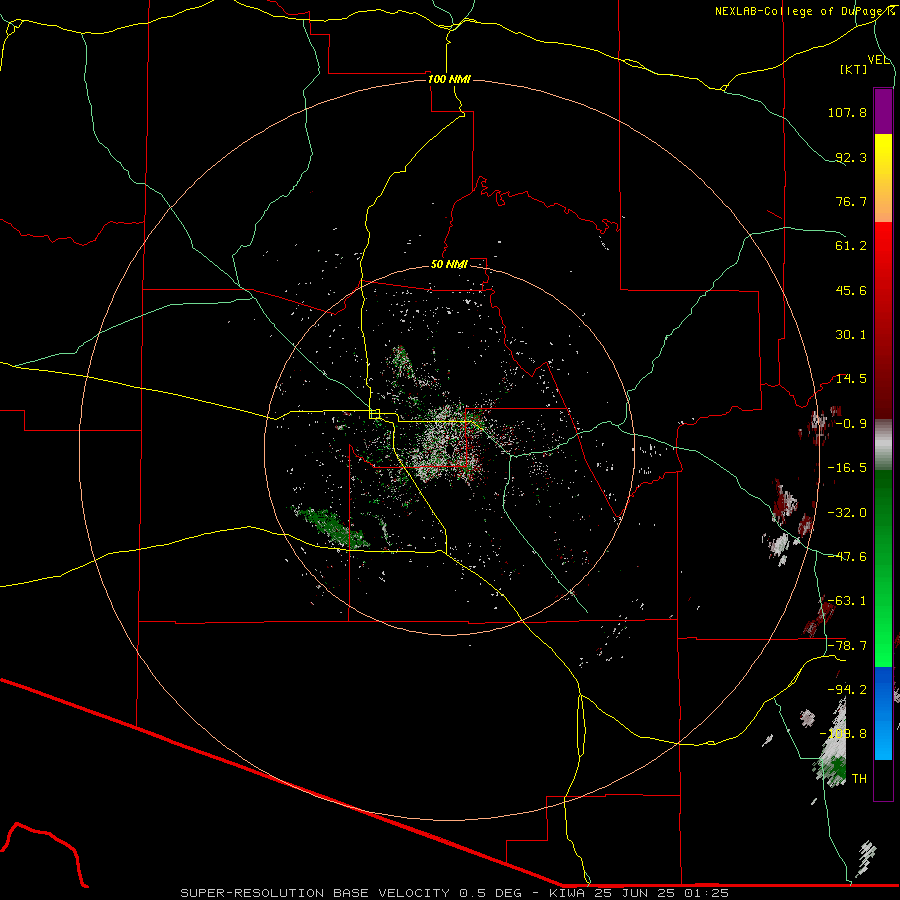Click the radar site square marker
Image resolution: width=900 pixels, height=900 pixels.
click(x=374, y=414)
